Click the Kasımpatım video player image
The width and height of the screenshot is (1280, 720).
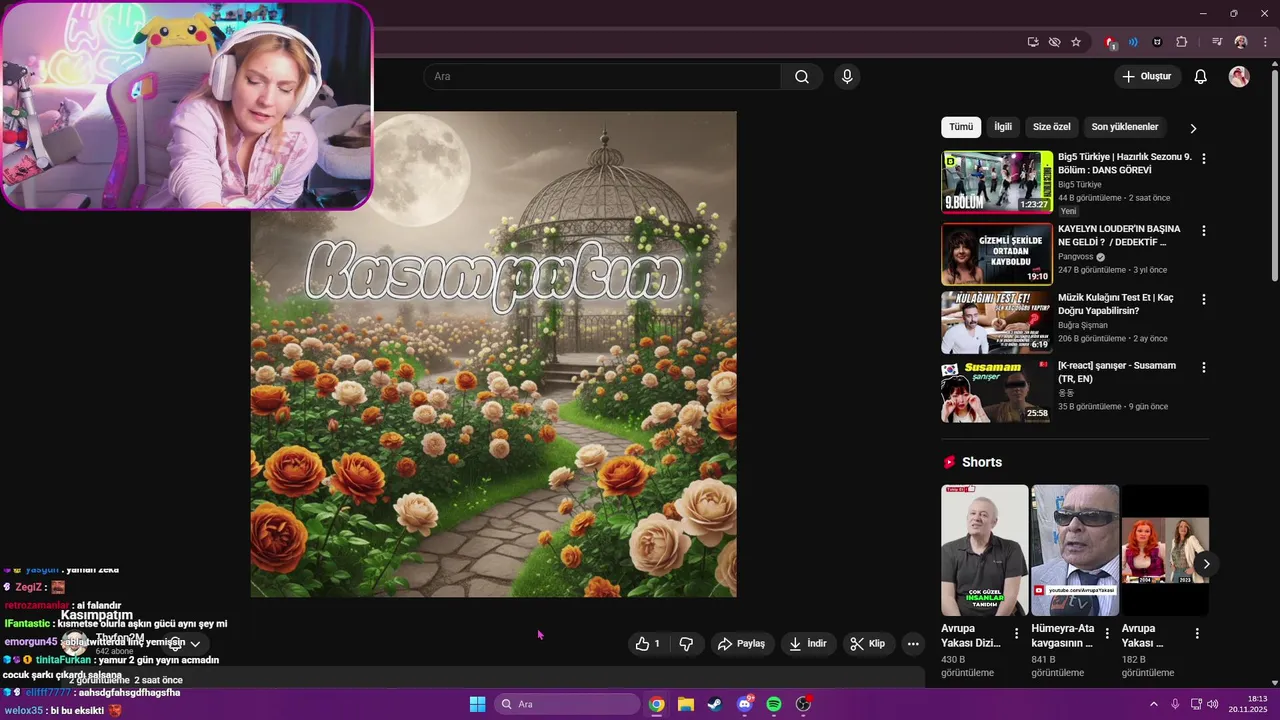(x=494, y=354)
